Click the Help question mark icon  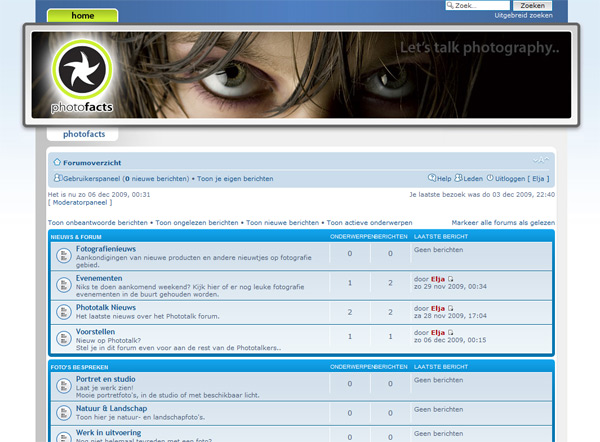(432, 178)
